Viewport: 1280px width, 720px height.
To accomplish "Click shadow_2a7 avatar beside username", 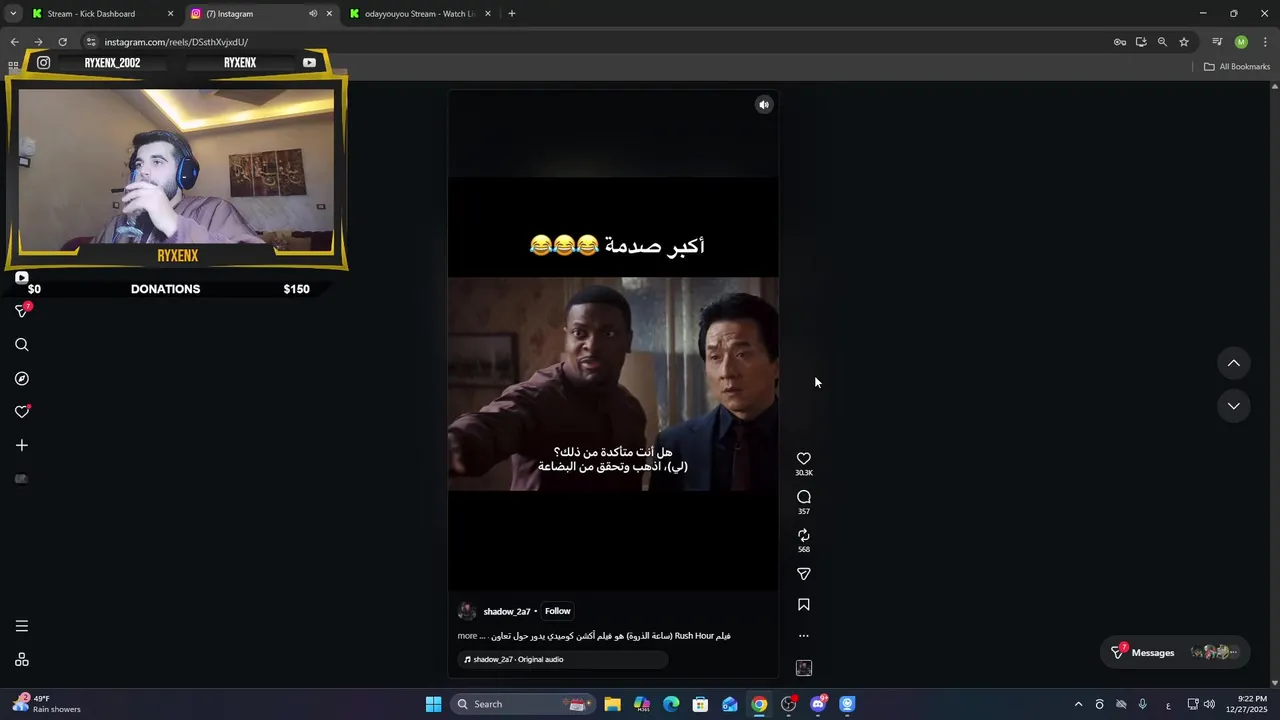I will [x=467, y=612].
